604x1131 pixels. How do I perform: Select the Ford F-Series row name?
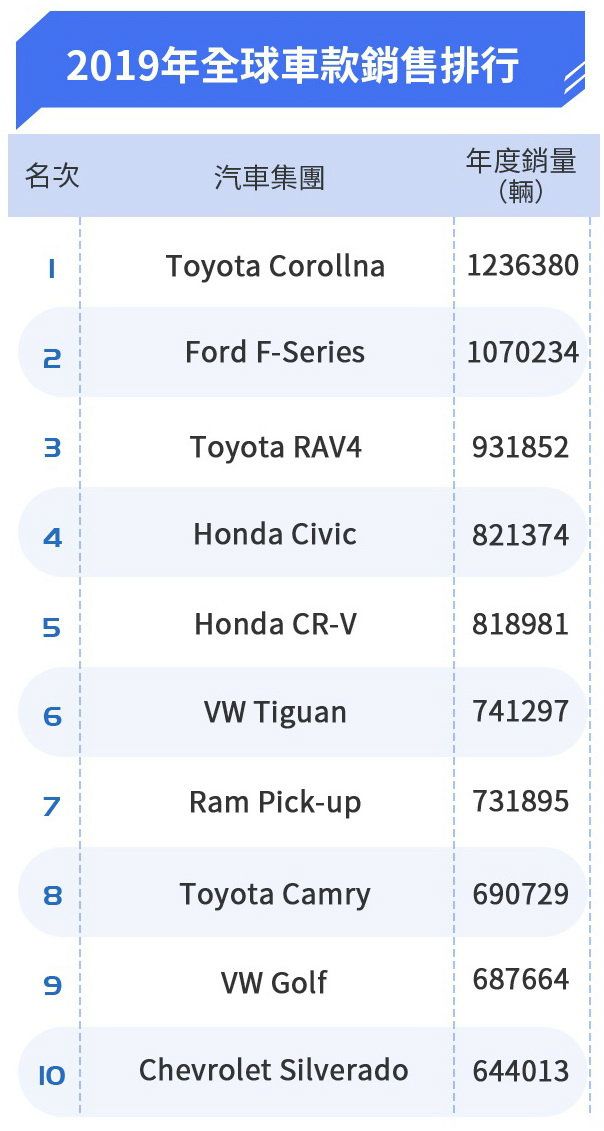click(275, 352)
